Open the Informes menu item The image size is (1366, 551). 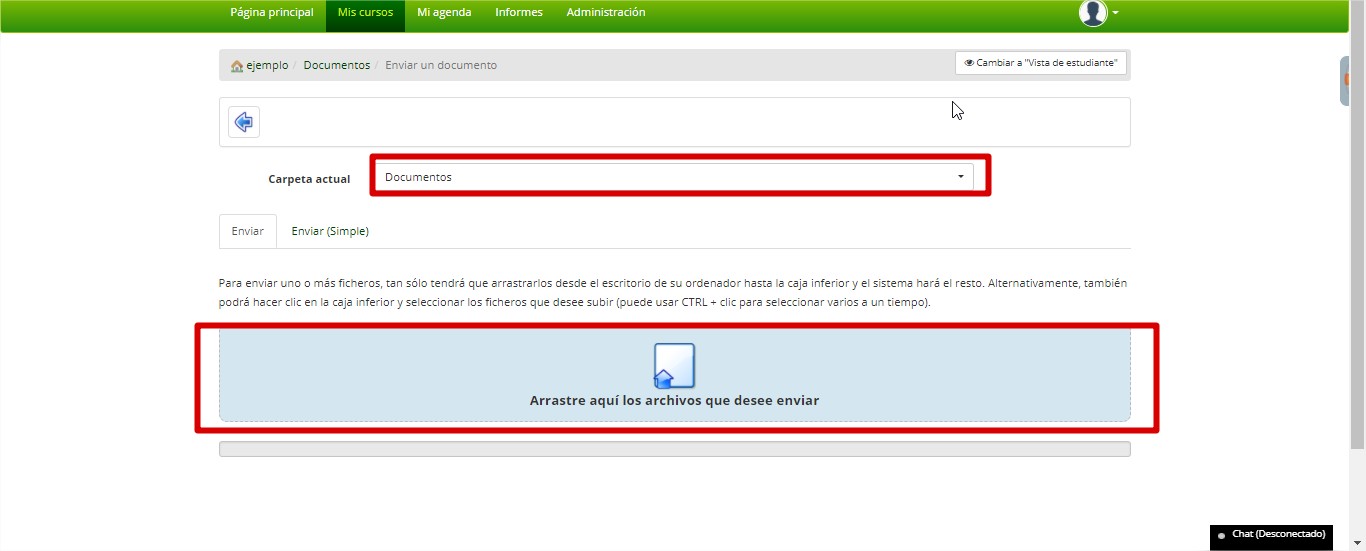click(519, 13)
